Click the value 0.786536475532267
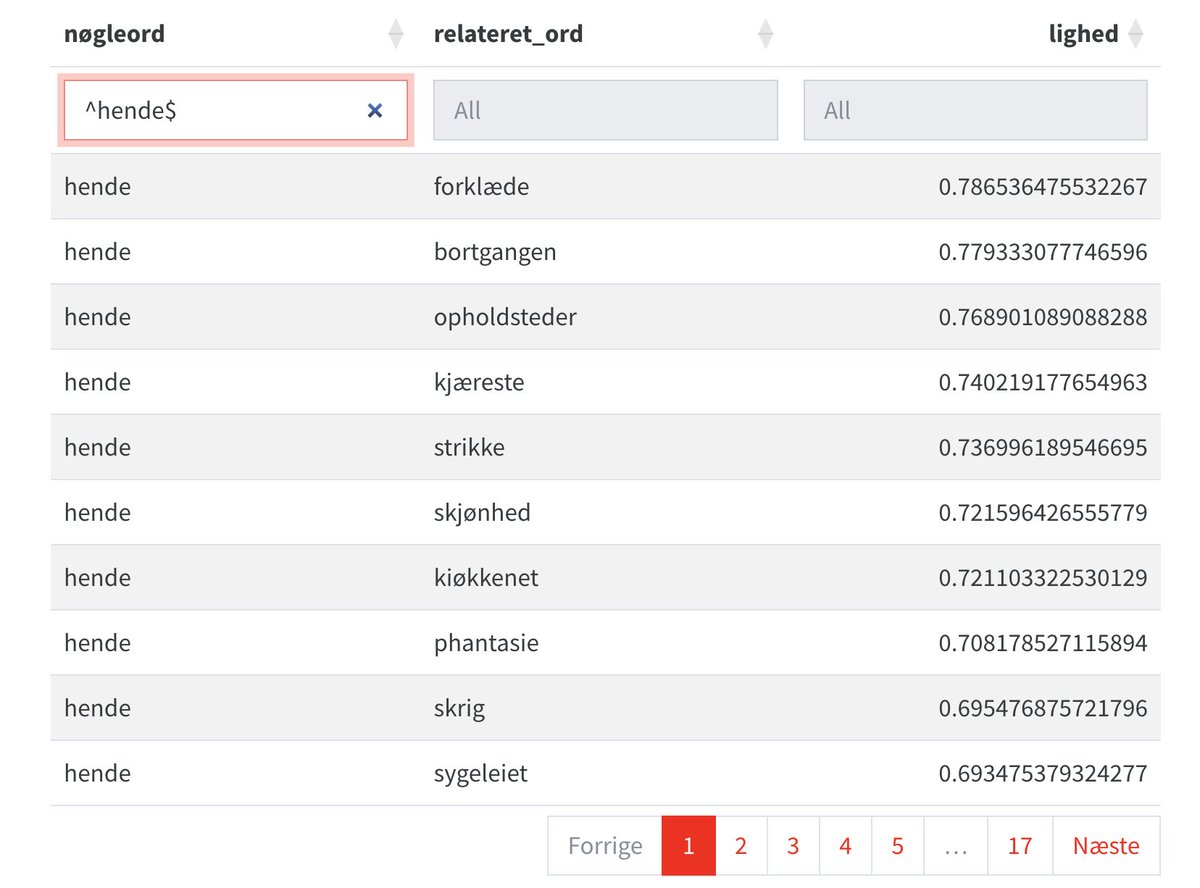Image resolution: width=1200 pixels, height=888 pixels. [1043, 187]
